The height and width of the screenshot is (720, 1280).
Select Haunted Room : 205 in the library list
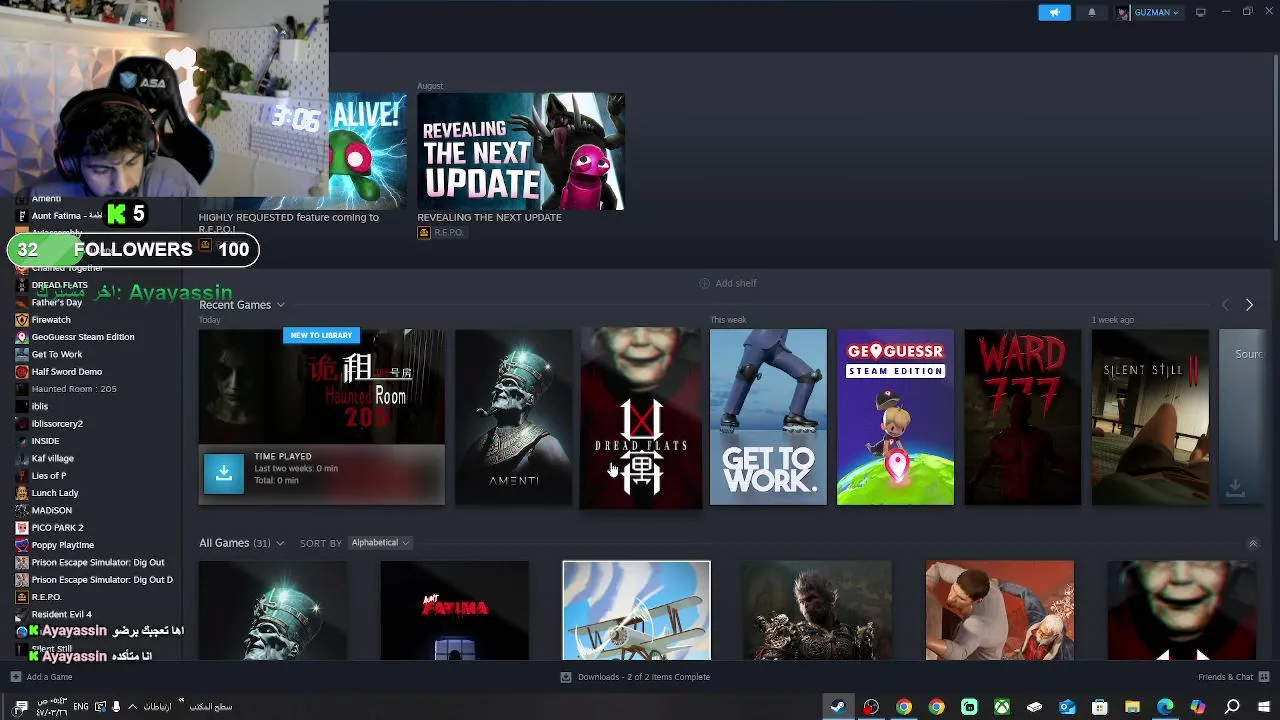coord(74,389)
